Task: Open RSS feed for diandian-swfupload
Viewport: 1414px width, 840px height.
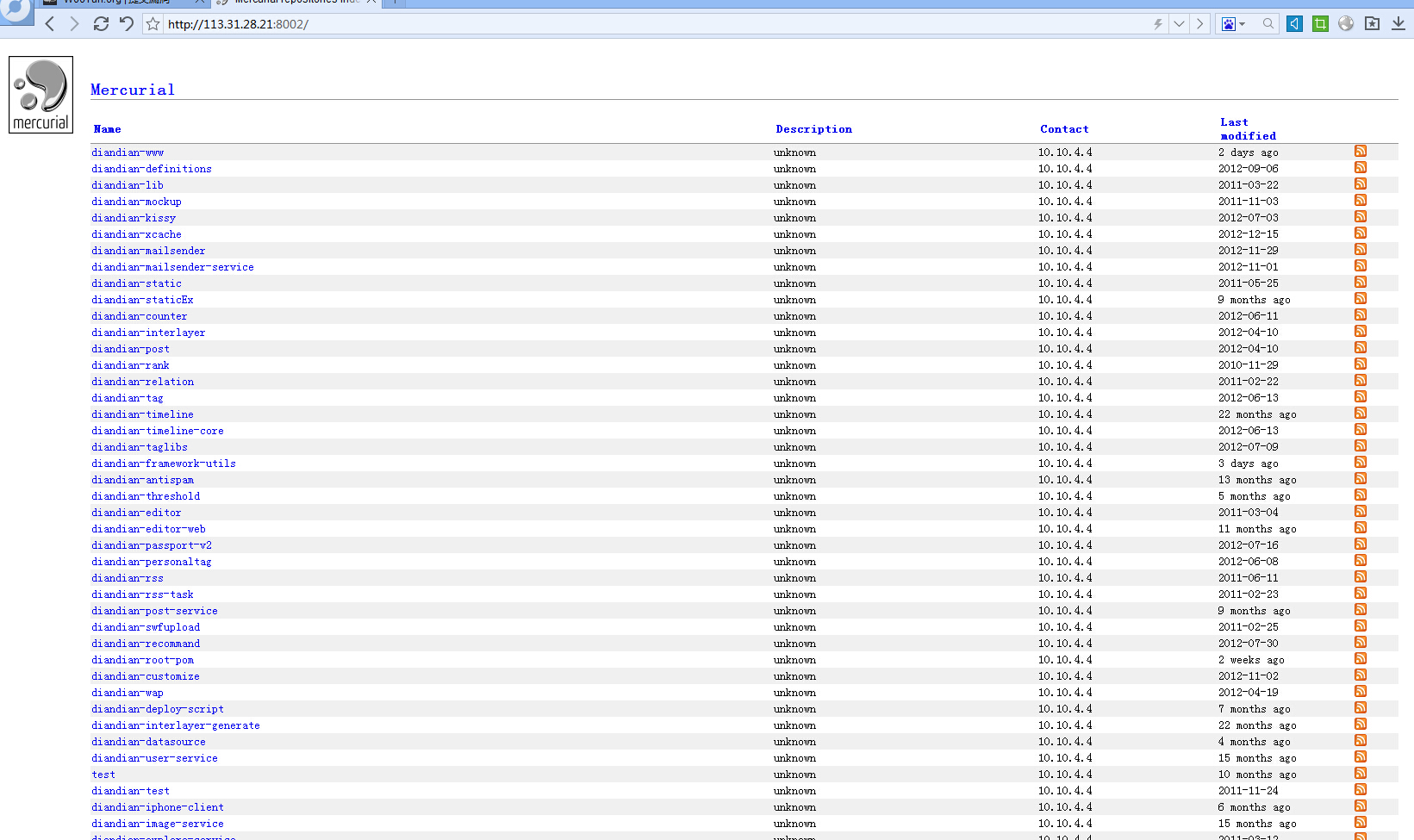Action: point(1361,625)
